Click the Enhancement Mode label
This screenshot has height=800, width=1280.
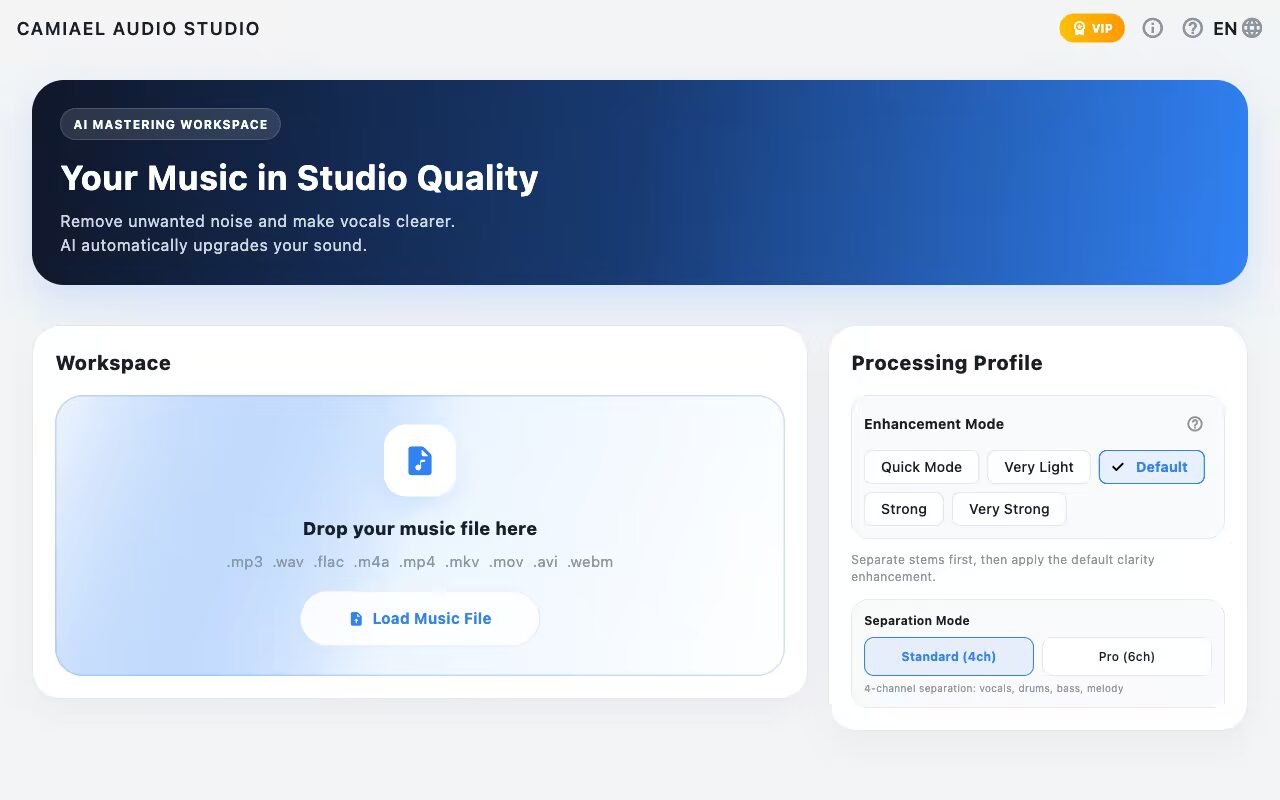tap(934, 424)
